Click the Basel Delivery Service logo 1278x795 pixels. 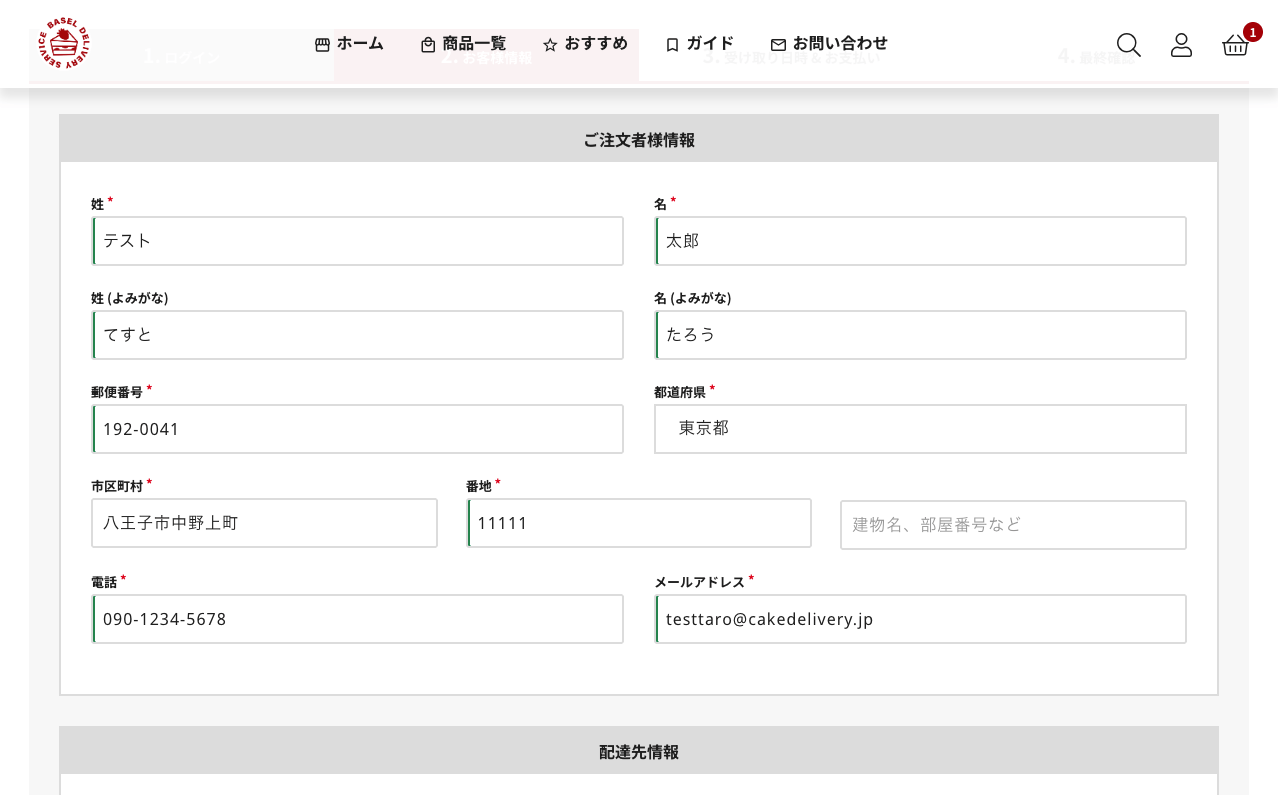[65, 43]
